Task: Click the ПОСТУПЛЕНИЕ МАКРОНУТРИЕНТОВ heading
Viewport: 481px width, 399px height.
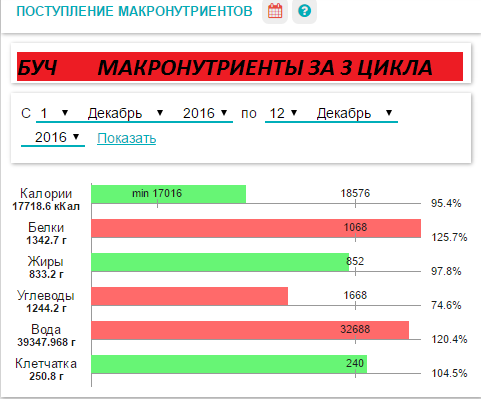Action: point(134,11)
